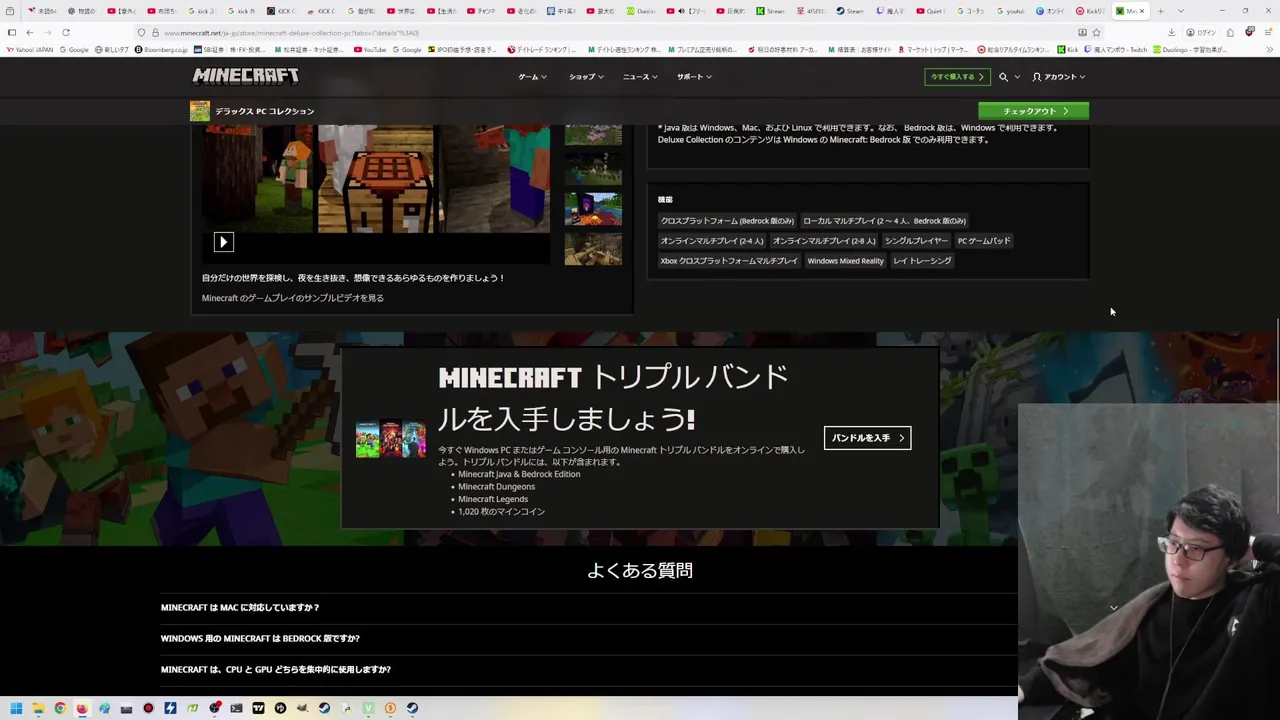The image size is (1280, 720).
Task: Open browser downloads icon
Action: click(1171, 32)
